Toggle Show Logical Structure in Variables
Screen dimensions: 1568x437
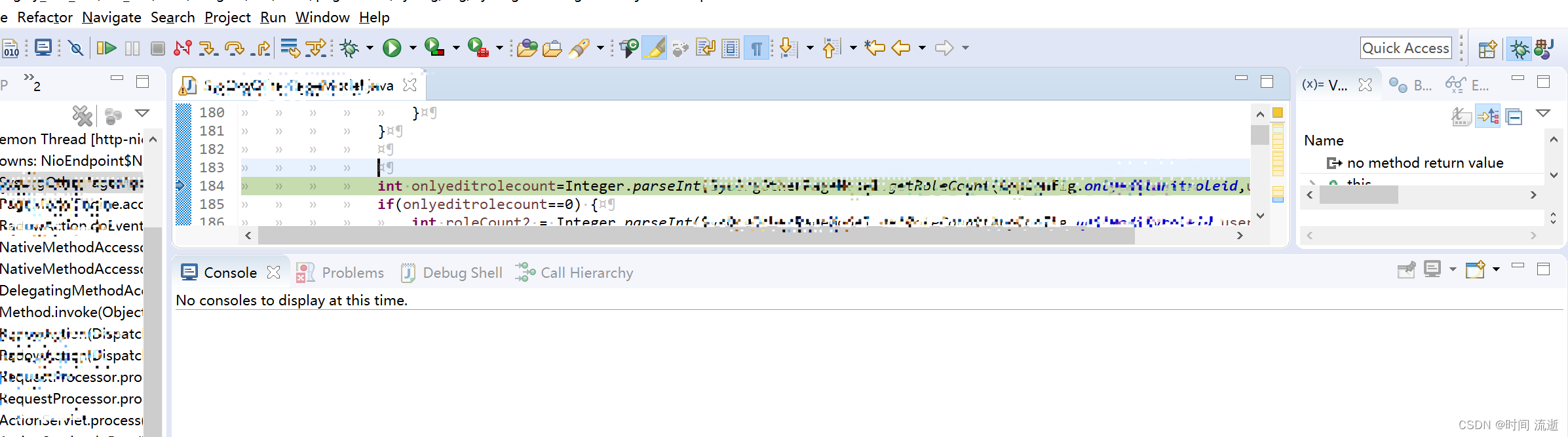click(x=1488, y=117)
